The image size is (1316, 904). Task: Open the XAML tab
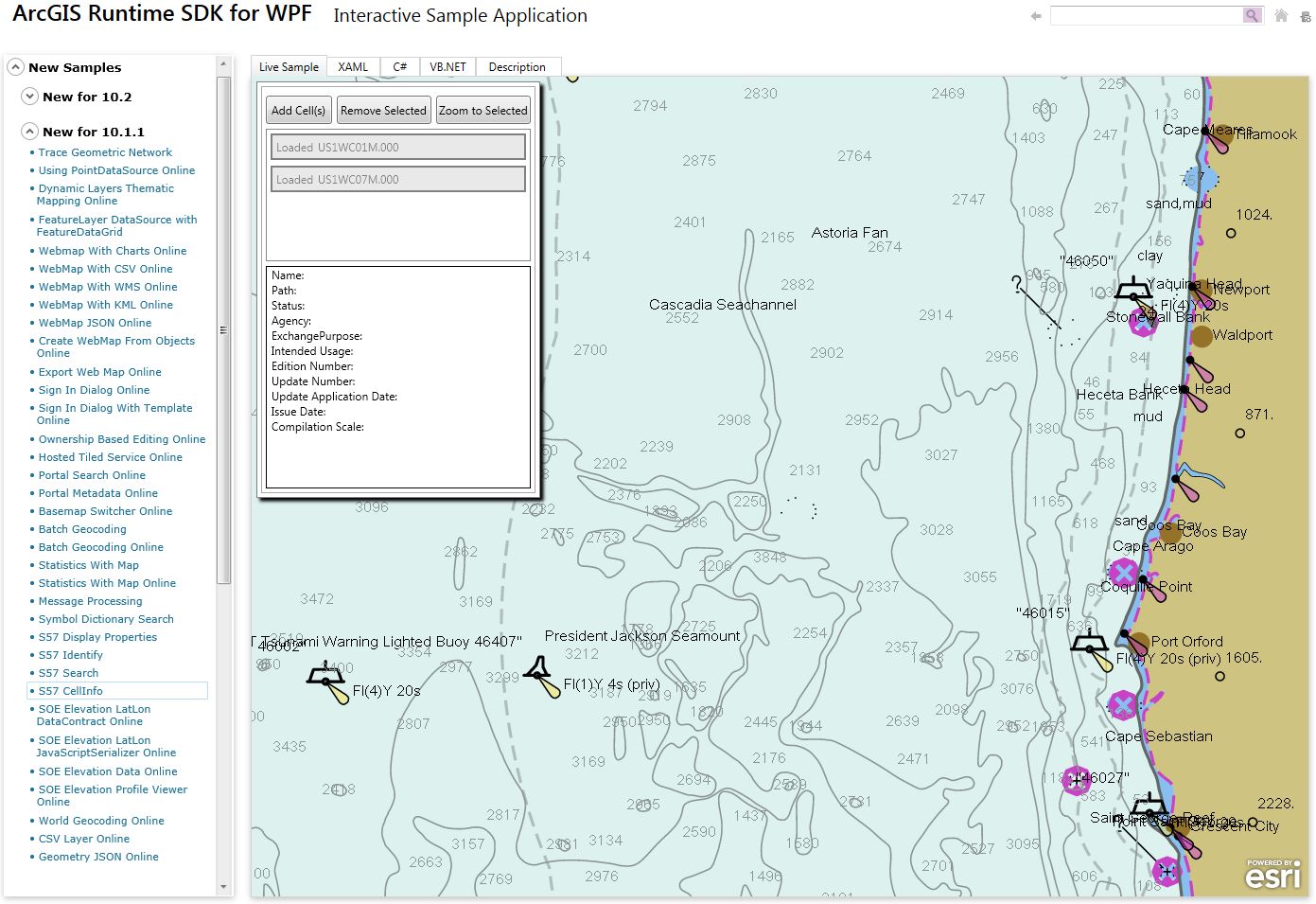click(353, 67)
